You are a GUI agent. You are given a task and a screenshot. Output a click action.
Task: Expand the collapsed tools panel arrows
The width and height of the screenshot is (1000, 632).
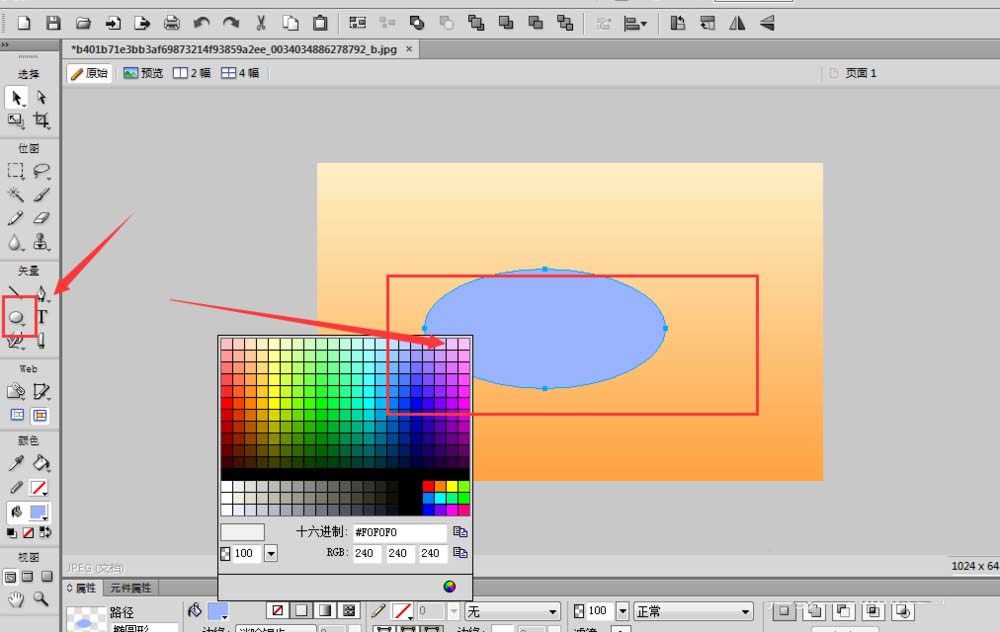point(5,45)
